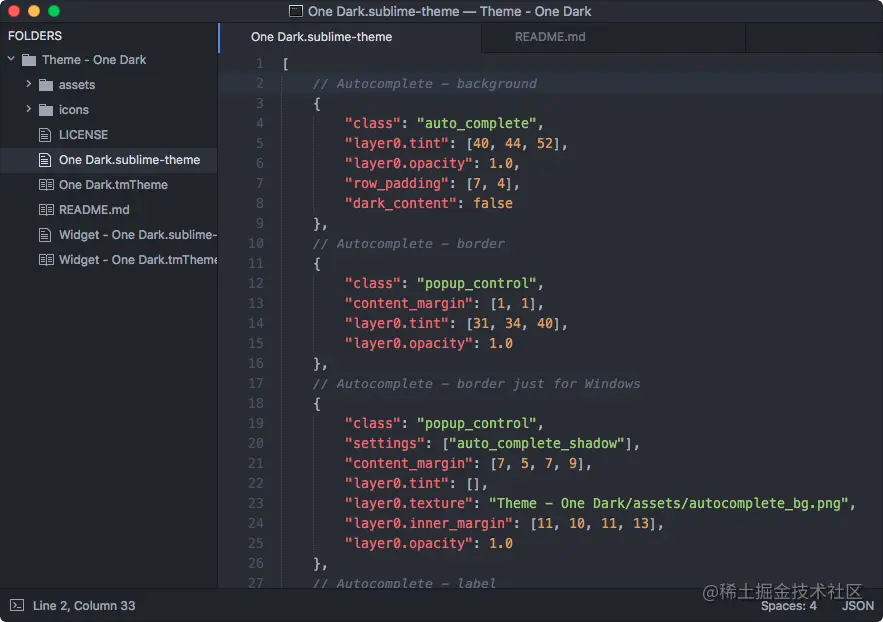Image resolution: width=883 pixels, height=622 pixels.
Task: Click the README.md file icon in sidebar
Action: click(46, 209)
